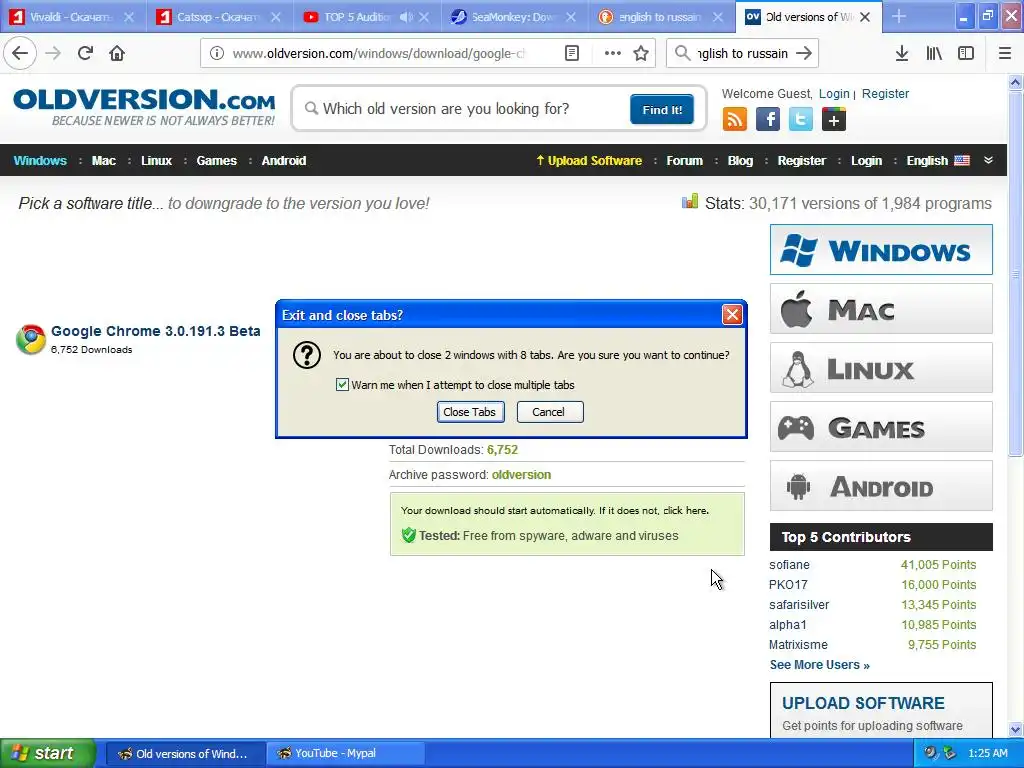Confirm with the Close Tabs button
The image size is (1024, 768).
point(470,412)
